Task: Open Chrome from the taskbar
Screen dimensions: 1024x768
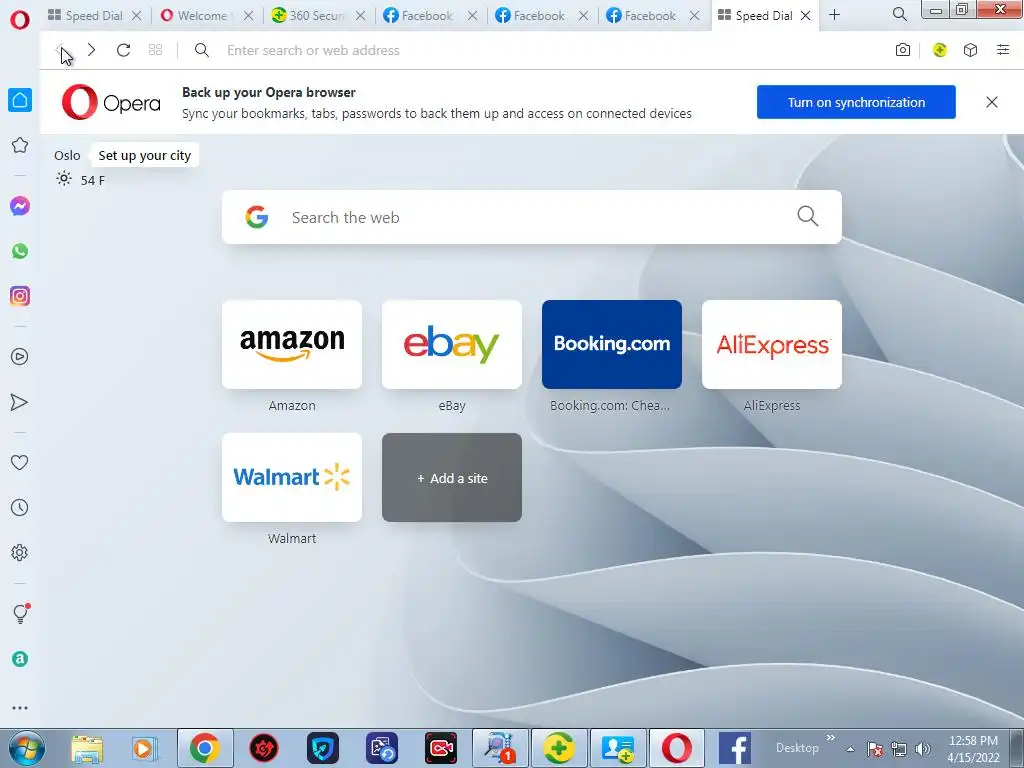Action: pos(205,748)
